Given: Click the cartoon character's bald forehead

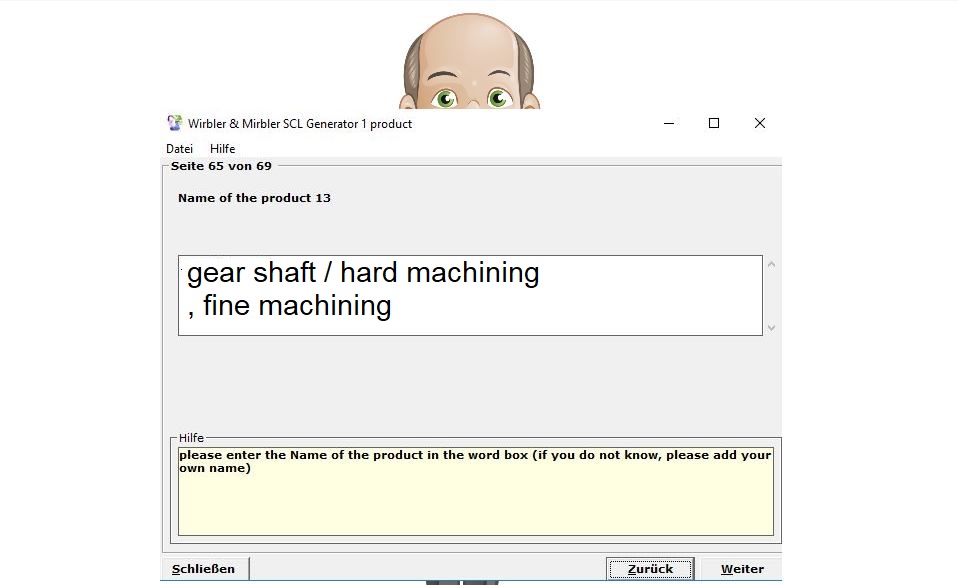Looking at the screenshot, I should click(x=470, y=45).
